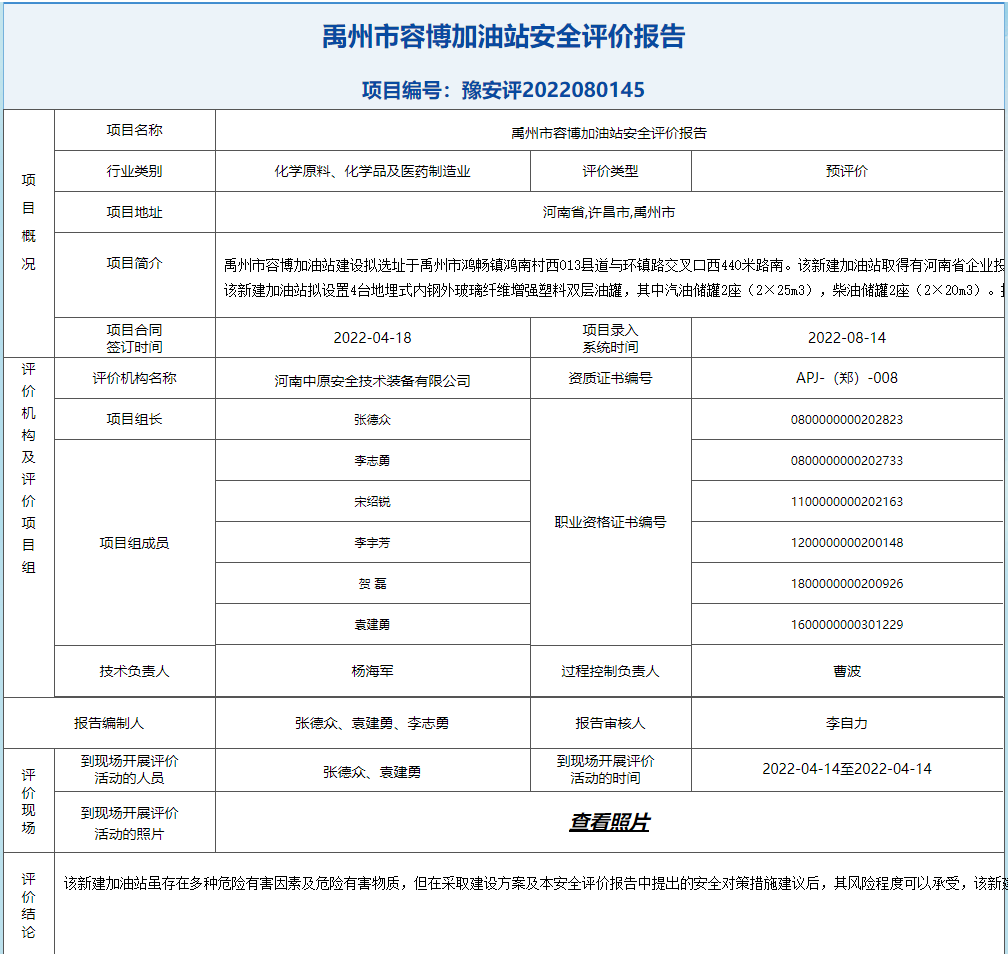Select the address 河南省,许昌市,禹州市
Screen dimensions: 1008x954
(609, 212)
